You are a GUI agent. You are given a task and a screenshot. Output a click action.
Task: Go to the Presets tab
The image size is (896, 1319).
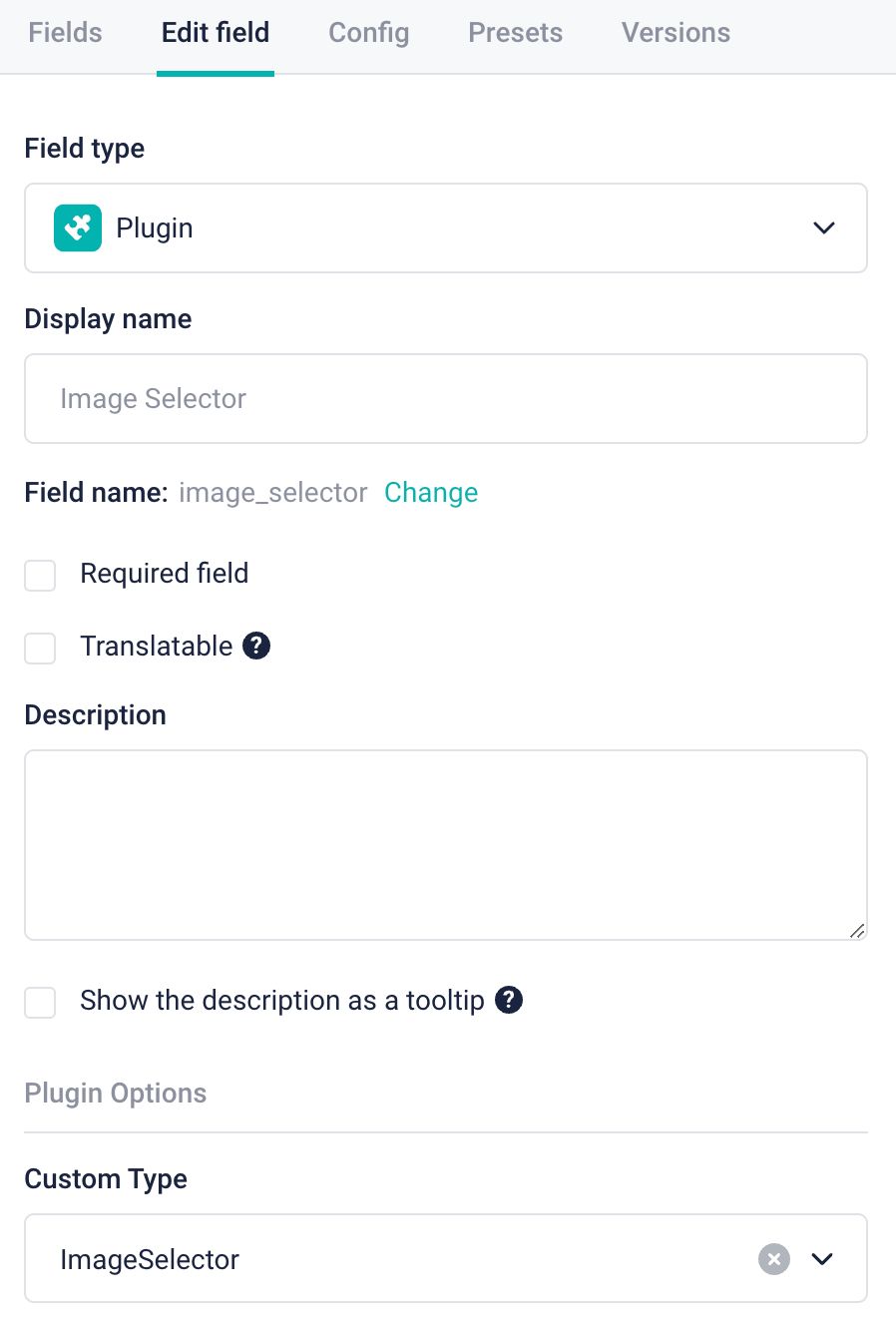[516, 33]
